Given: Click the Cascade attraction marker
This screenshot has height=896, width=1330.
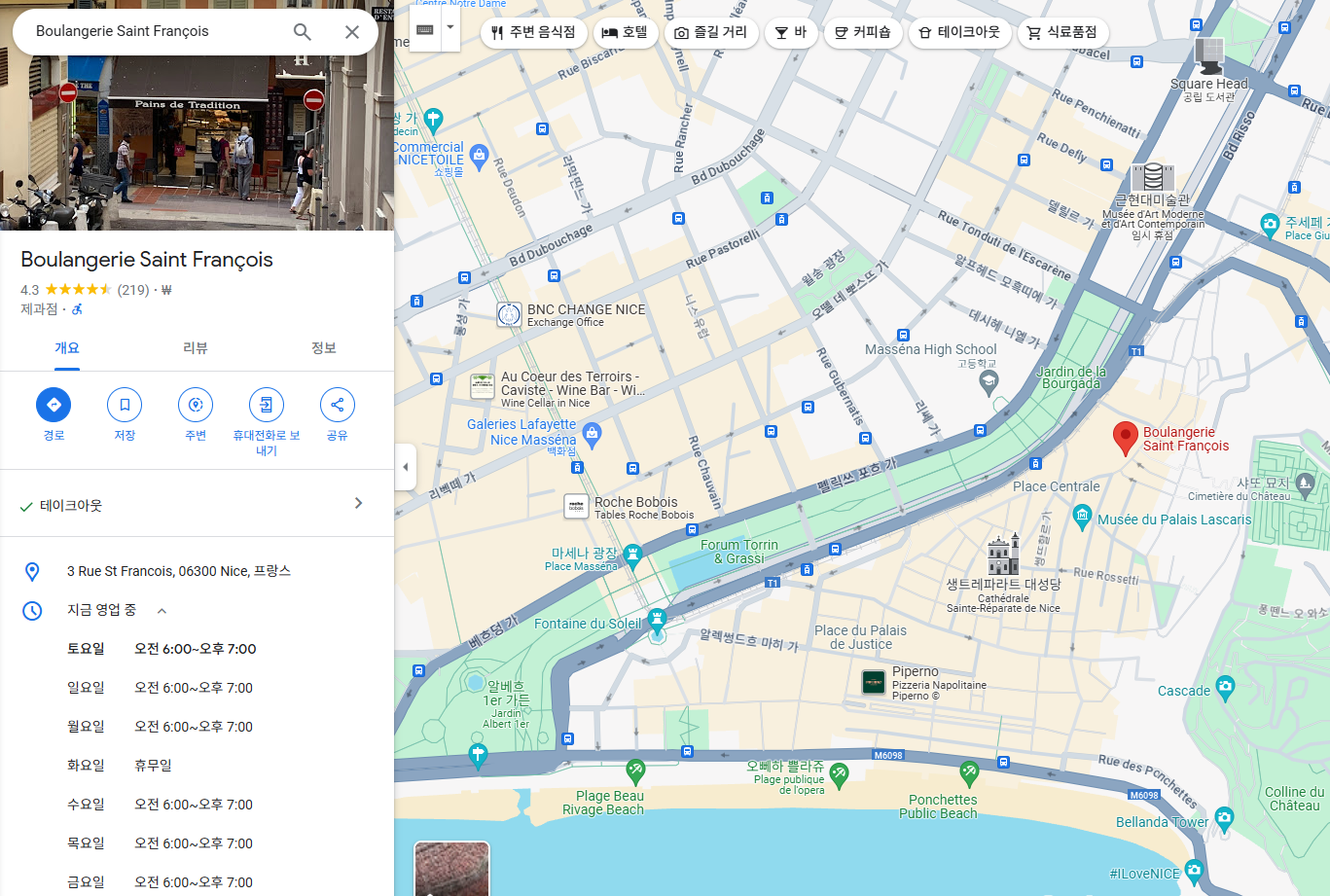Looking at the screenshot, I should click(x=1225, y=688).
